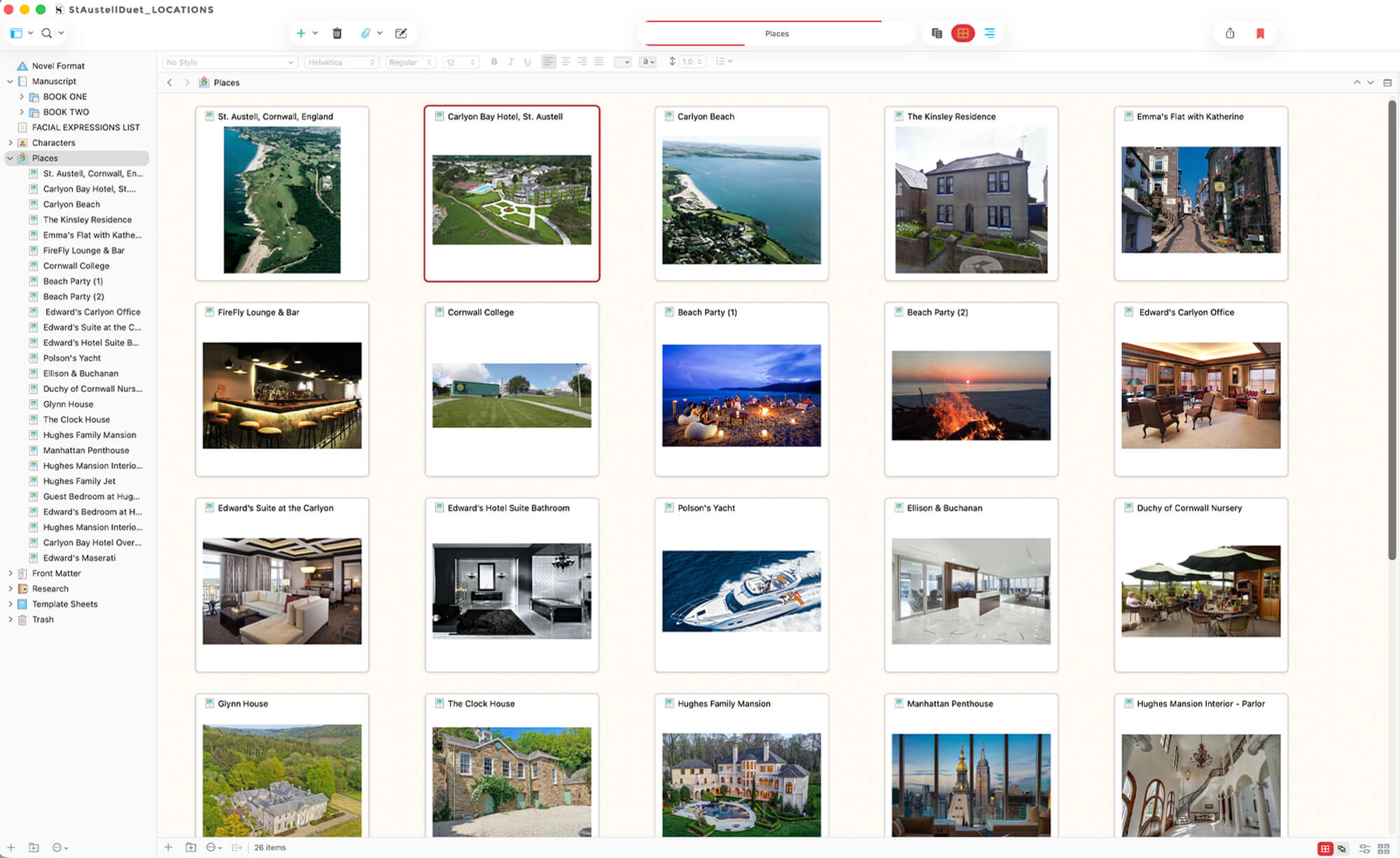Click the previous document up arrow

pyautogui.click(x=1357, y=83)
